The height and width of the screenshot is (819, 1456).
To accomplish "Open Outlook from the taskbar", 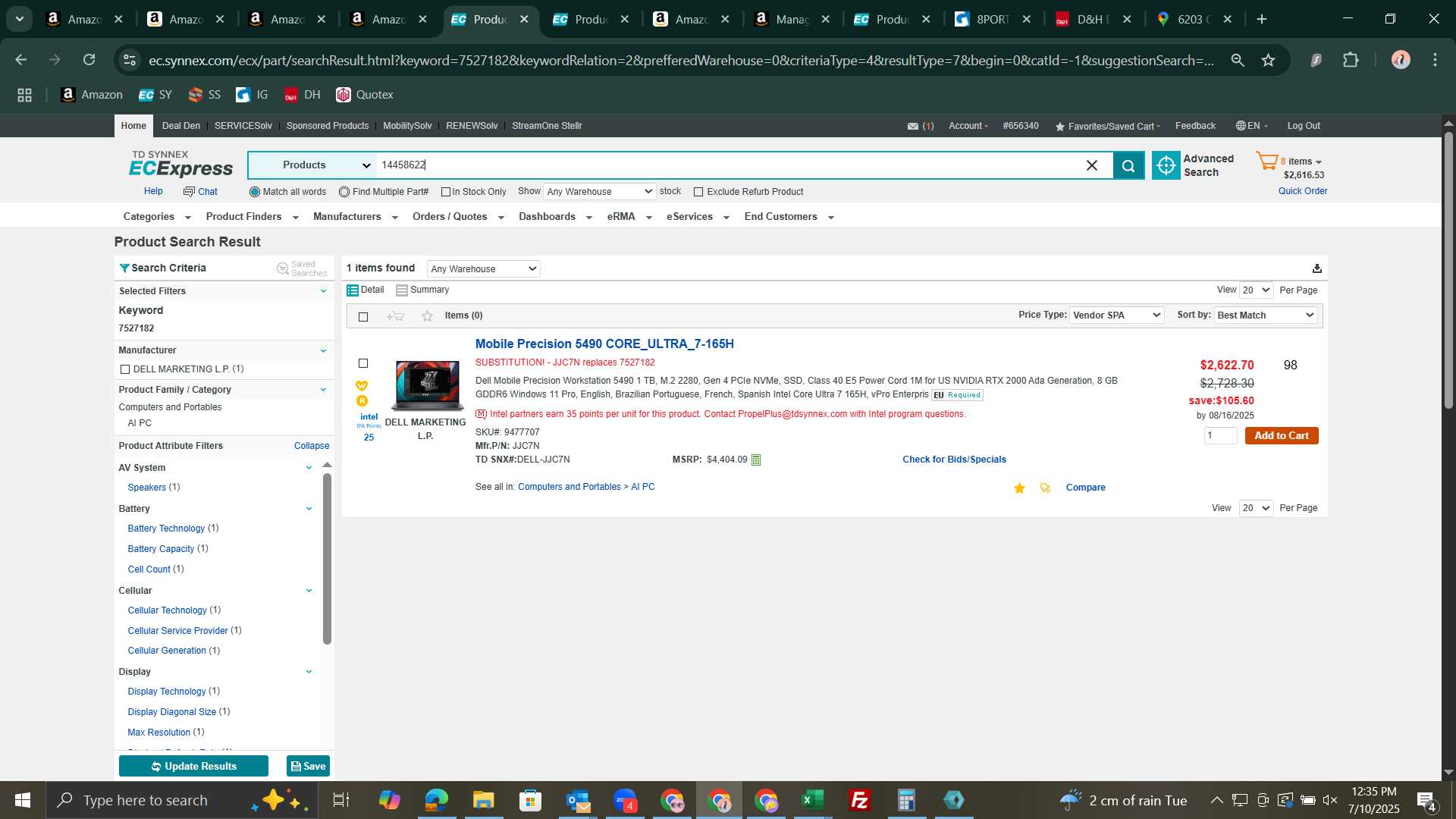I will pyautogui.click(x=578, y=800).
